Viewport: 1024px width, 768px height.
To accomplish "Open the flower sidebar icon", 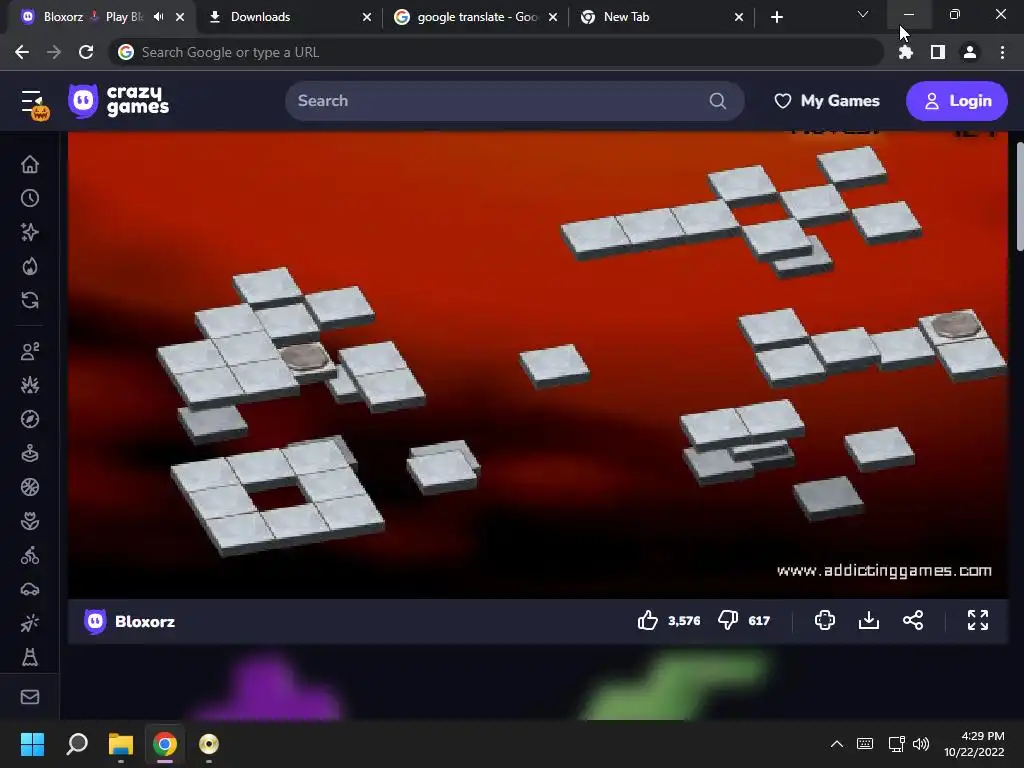I will coord(30,521).
